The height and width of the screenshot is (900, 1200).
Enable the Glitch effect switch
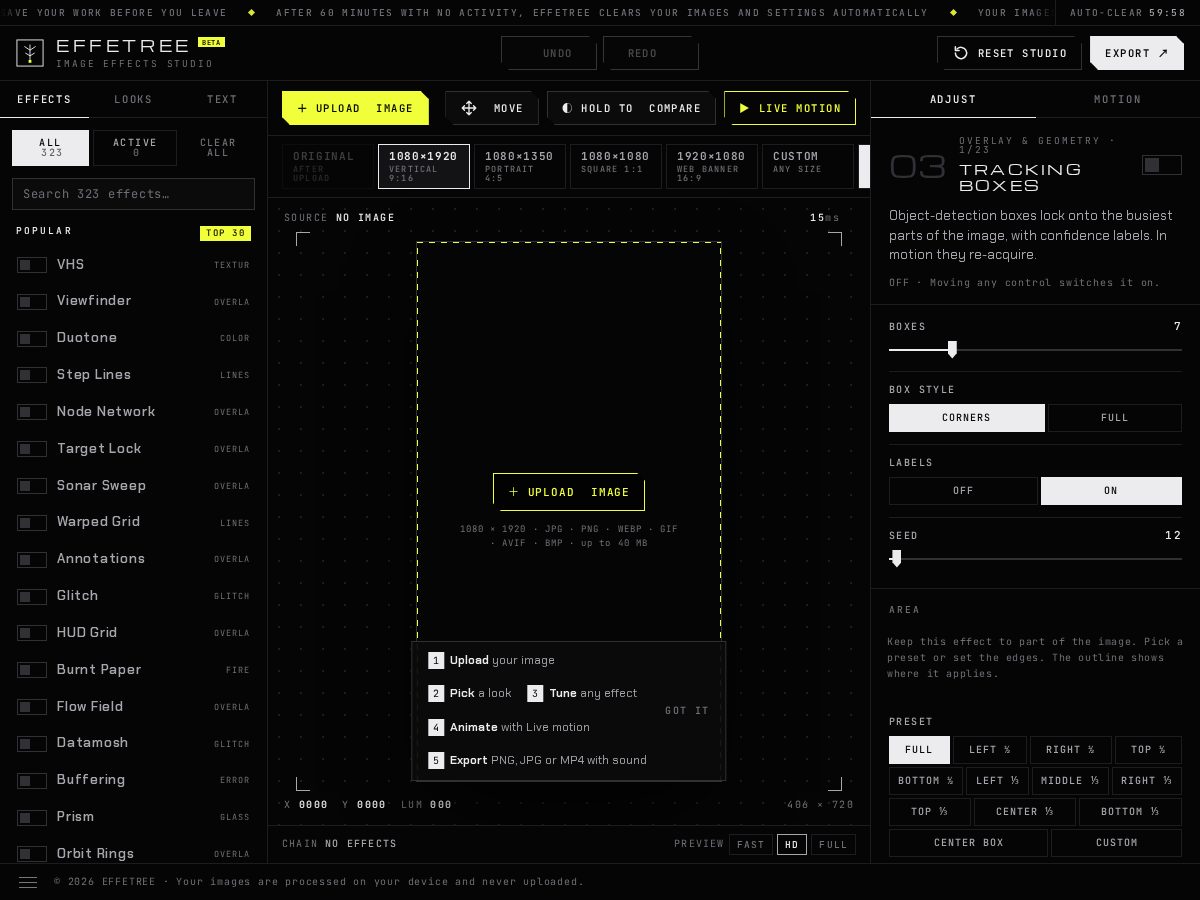tap(32, 596)
